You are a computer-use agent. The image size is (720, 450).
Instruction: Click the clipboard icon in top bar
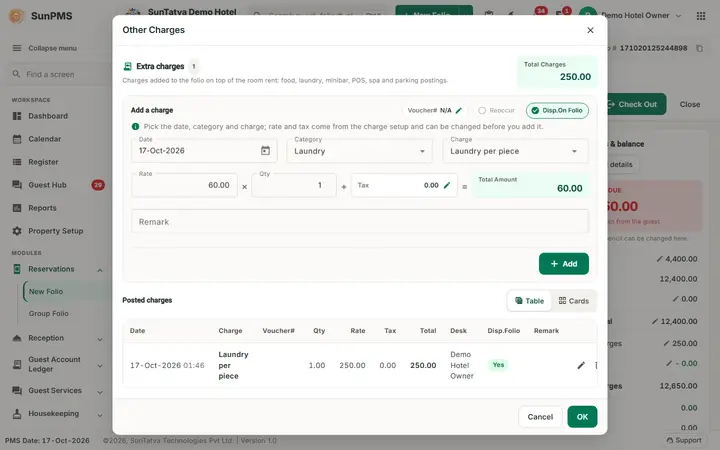489,15
